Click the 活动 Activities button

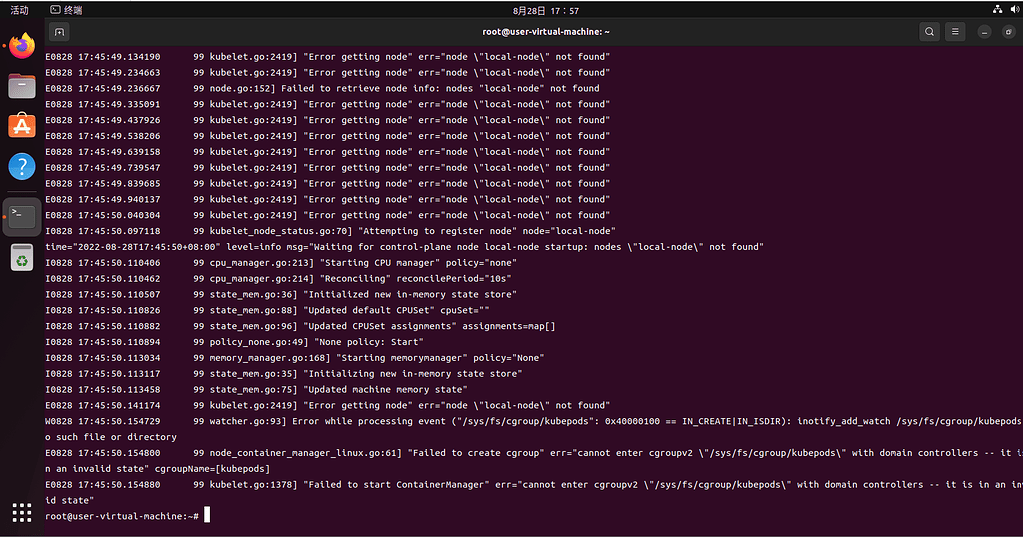19,9
